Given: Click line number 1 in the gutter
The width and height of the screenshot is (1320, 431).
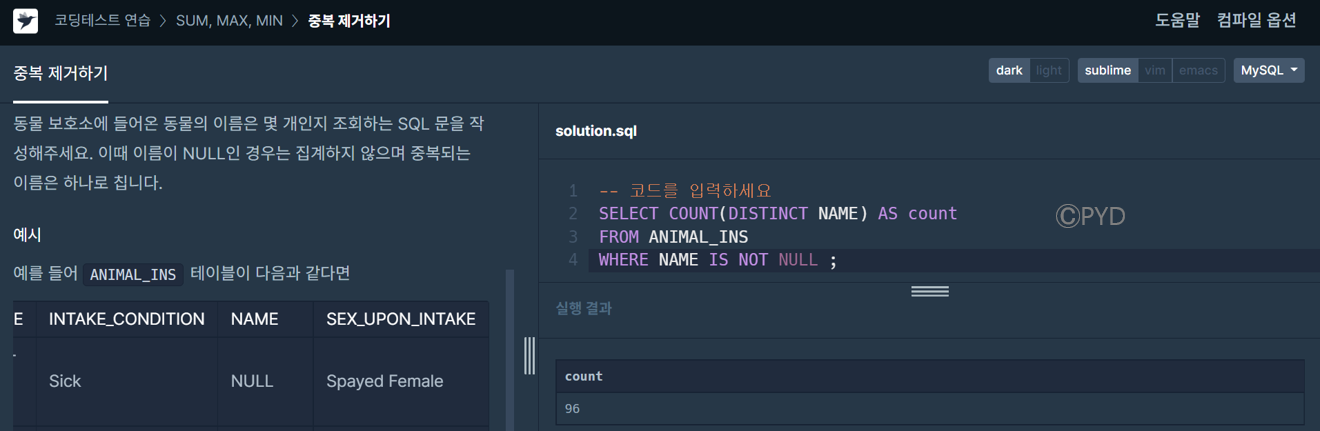Looking at the screenshot, I should pos(573,190).
